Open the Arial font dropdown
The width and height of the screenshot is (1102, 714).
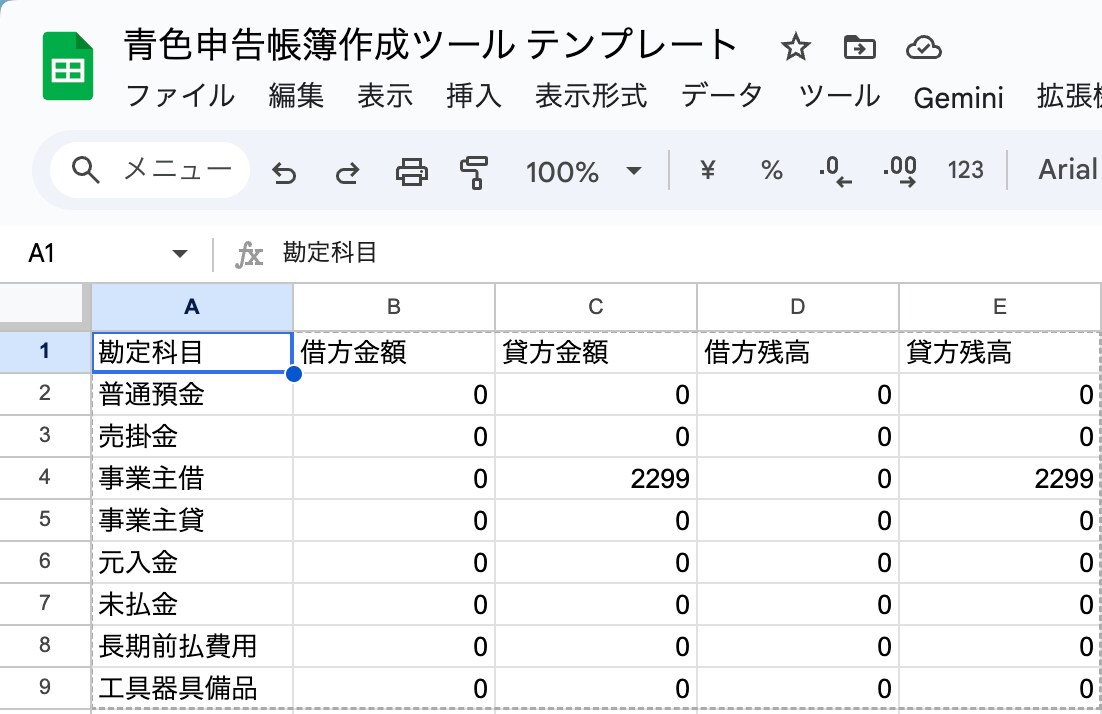1068,170
